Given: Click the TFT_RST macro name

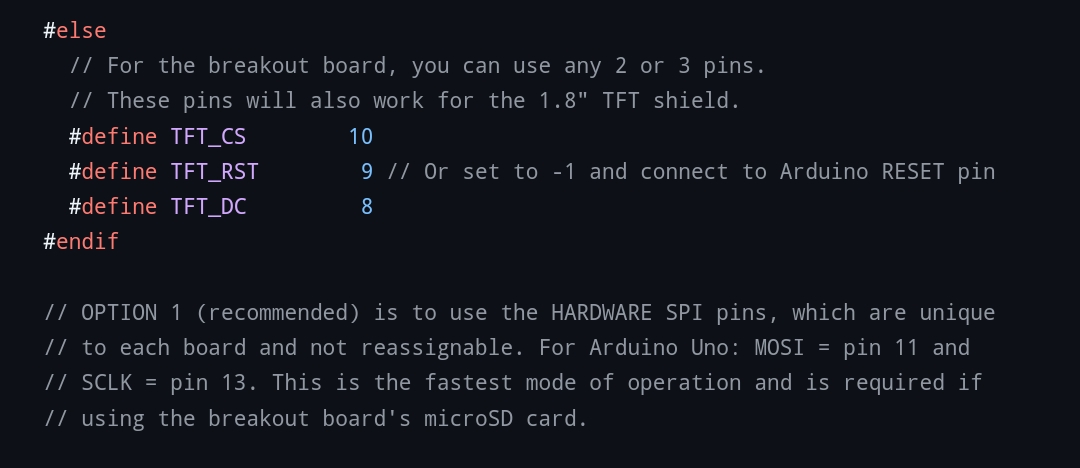Looking at the screenshot, I should 214,172.
